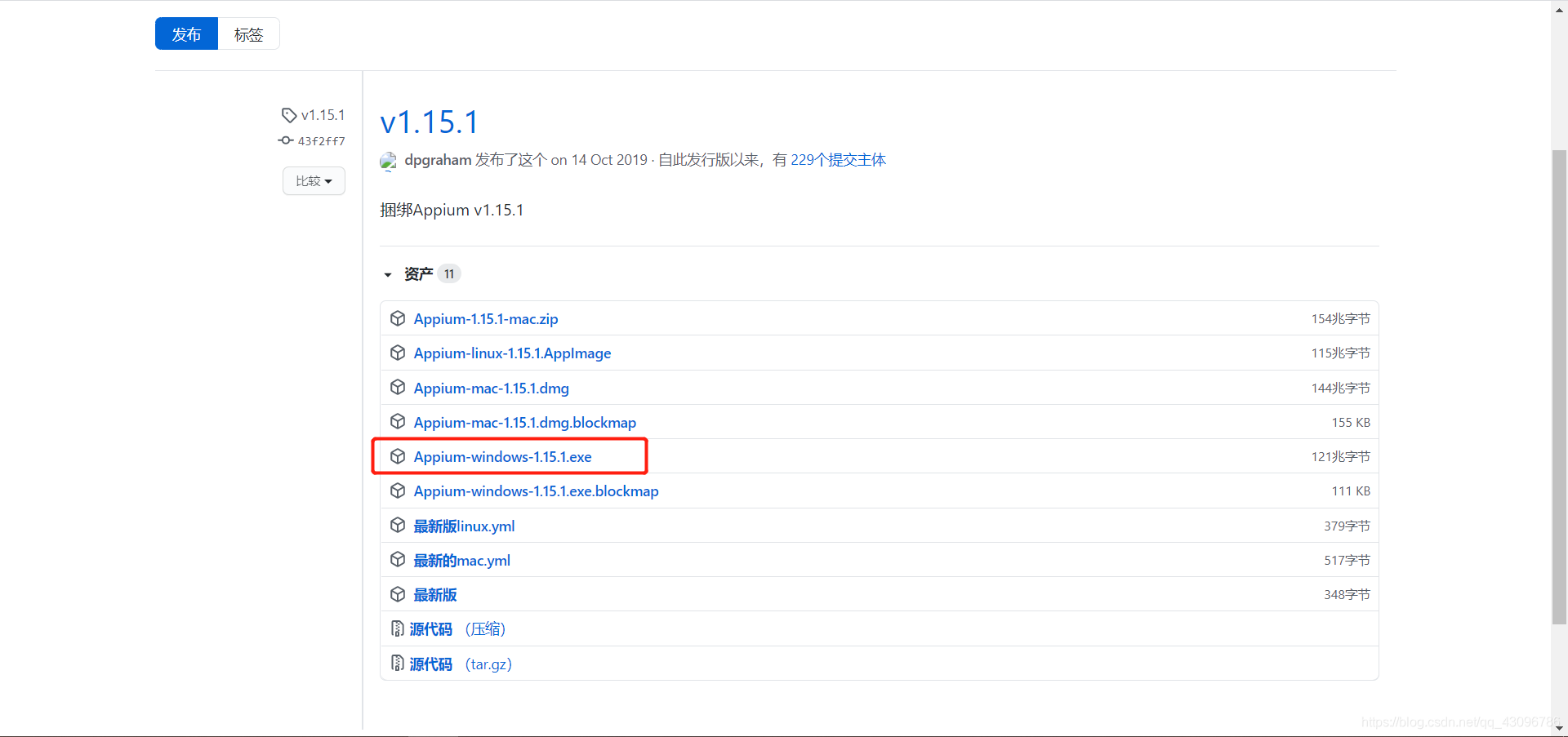Screen dimensions: 1568x737
Task: Click package icon of Appium-linux-1.15.1.AppImage
Action: (398, 353)
